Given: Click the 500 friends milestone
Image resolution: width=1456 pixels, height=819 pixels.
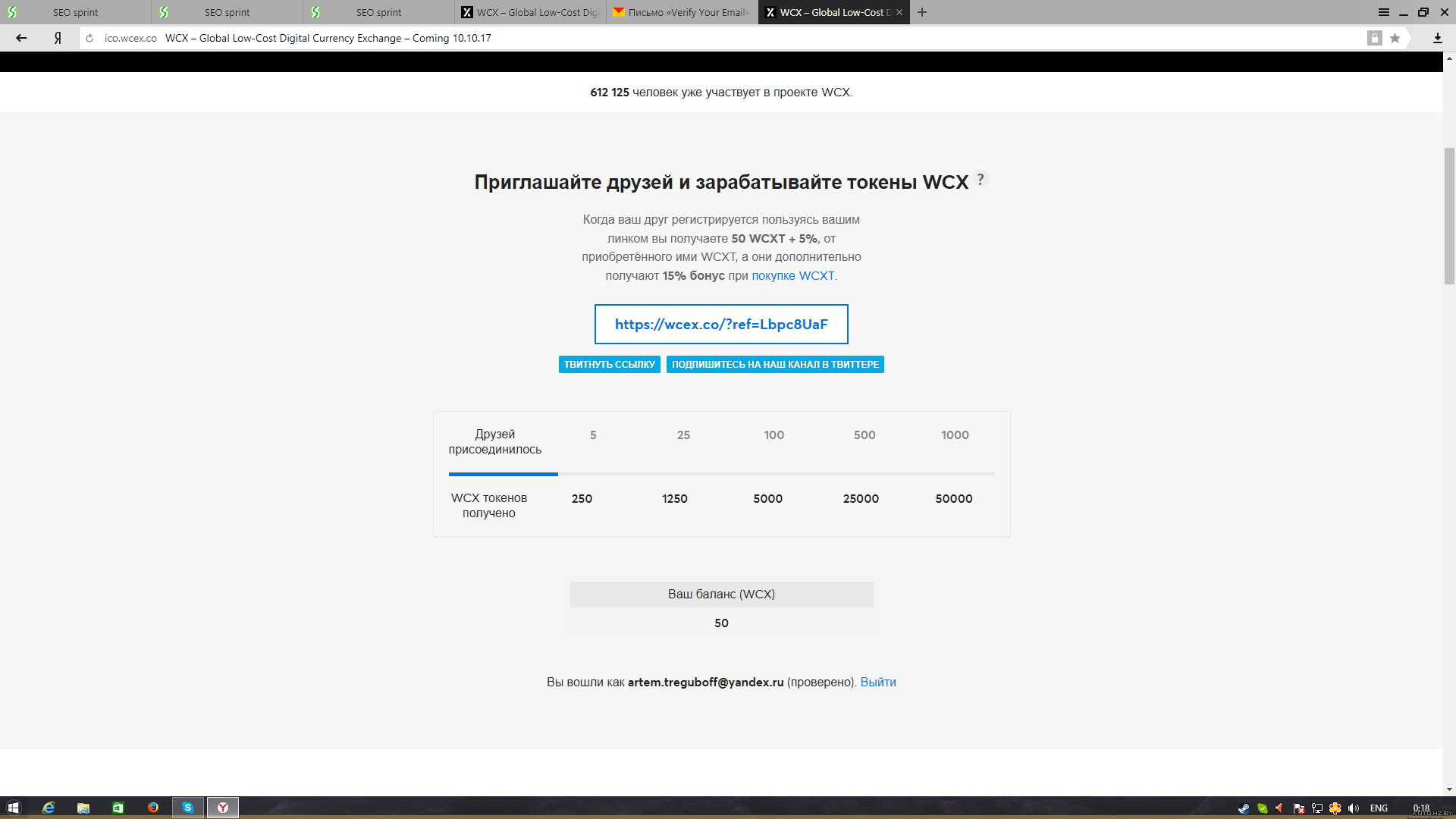Looking at the screenshot, I should 864,435.
